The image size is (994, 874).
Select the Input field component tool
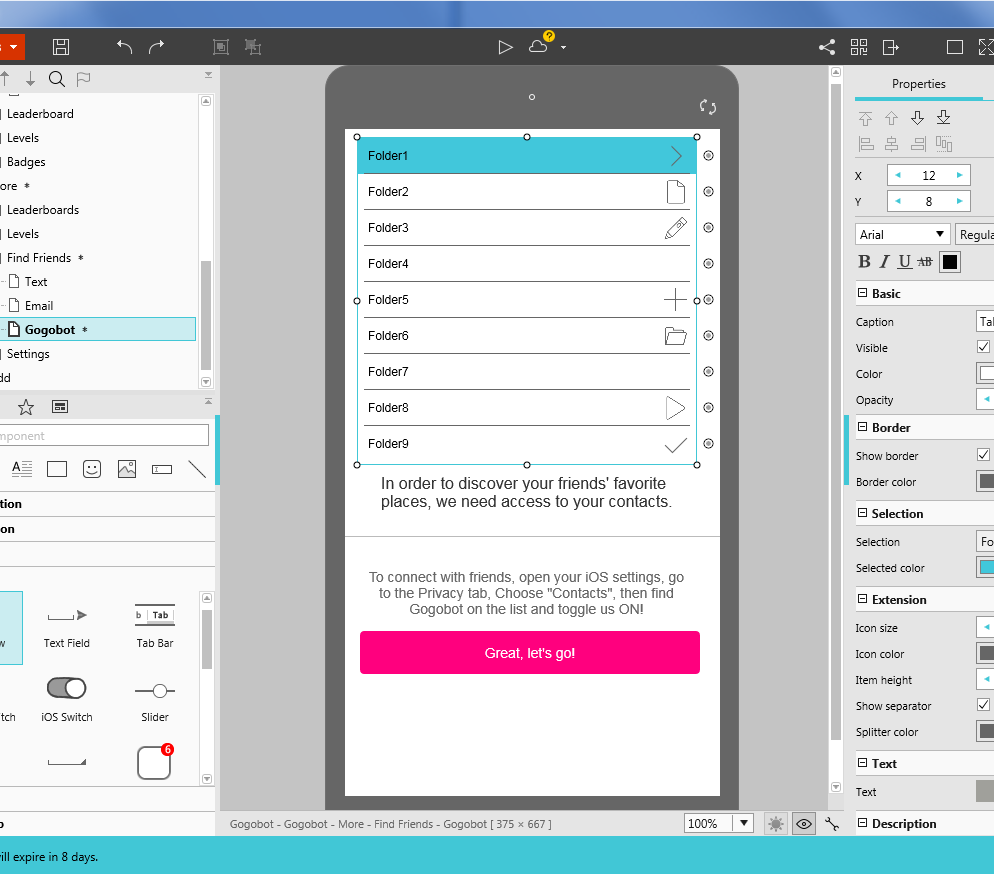point(162,469)
